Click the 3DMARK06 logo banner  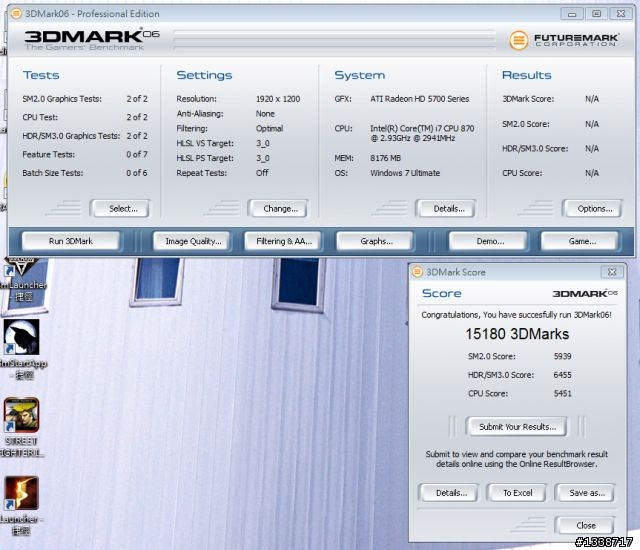pyautogui.click(x=91, y=39)
